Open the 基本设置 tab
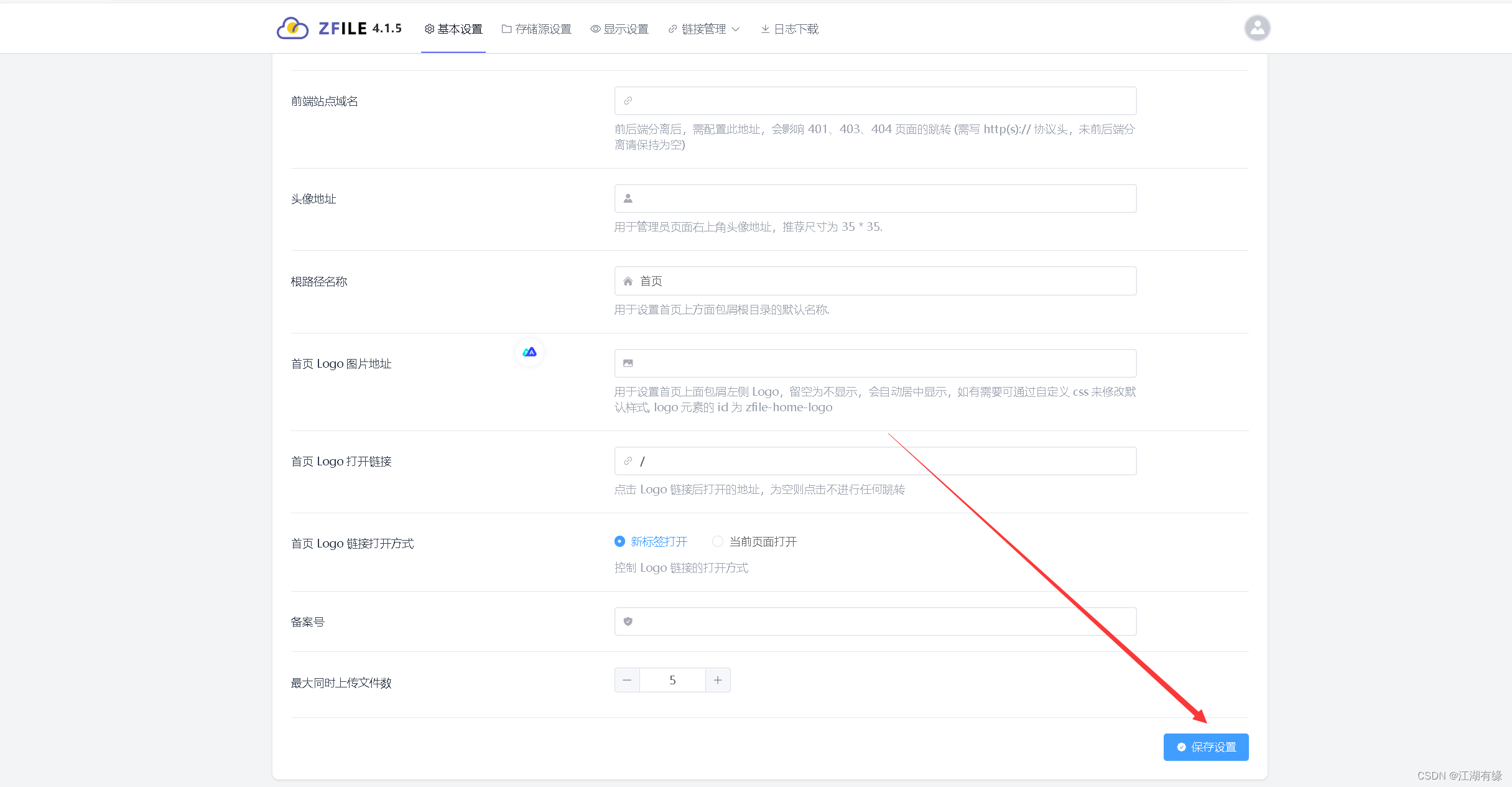This screenshot has width=1512, height=787. [x=453, y=29]
